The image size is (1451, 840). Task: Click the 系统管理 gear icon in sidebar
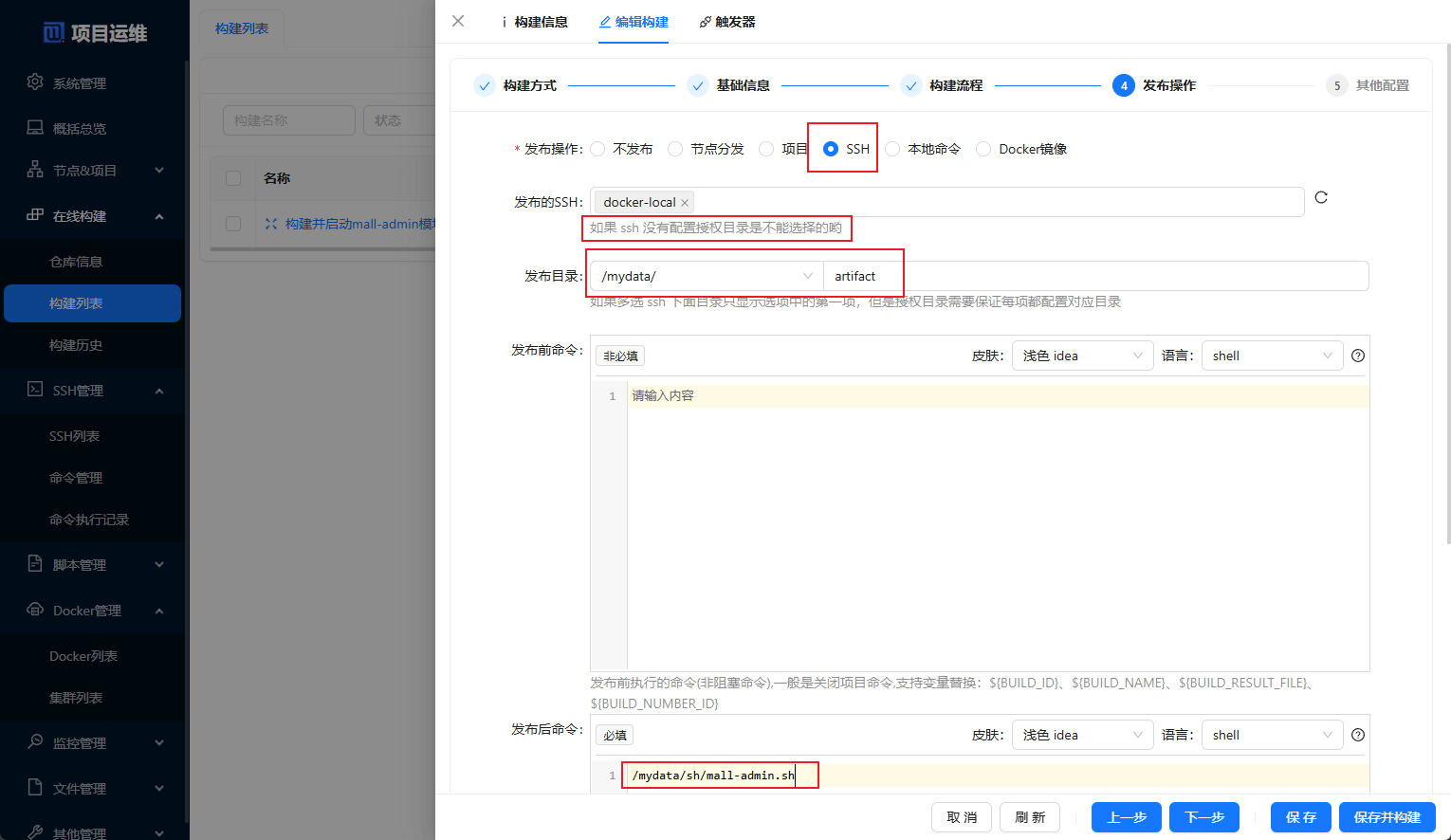tap(35, 82)
